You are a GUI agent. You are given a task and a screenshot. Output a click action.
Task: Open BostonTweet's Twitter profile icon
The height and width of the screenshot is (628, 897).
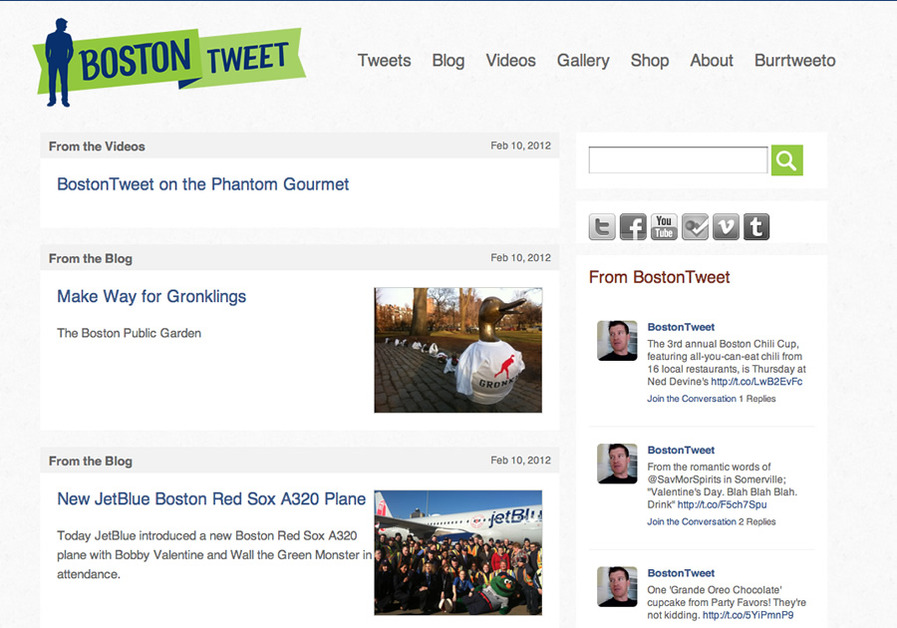[602, 227]
